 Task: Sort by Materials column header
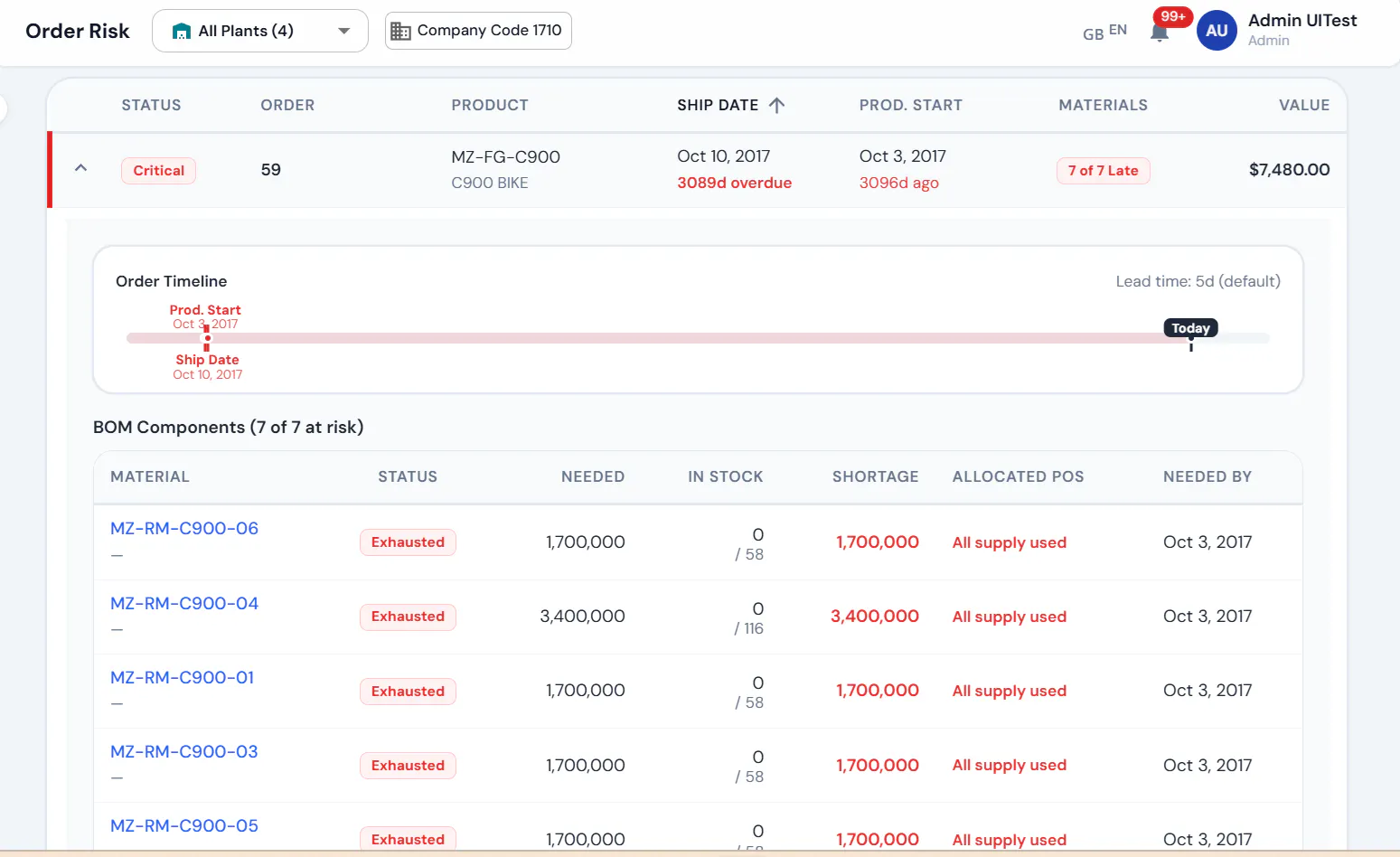[1103, 105]
